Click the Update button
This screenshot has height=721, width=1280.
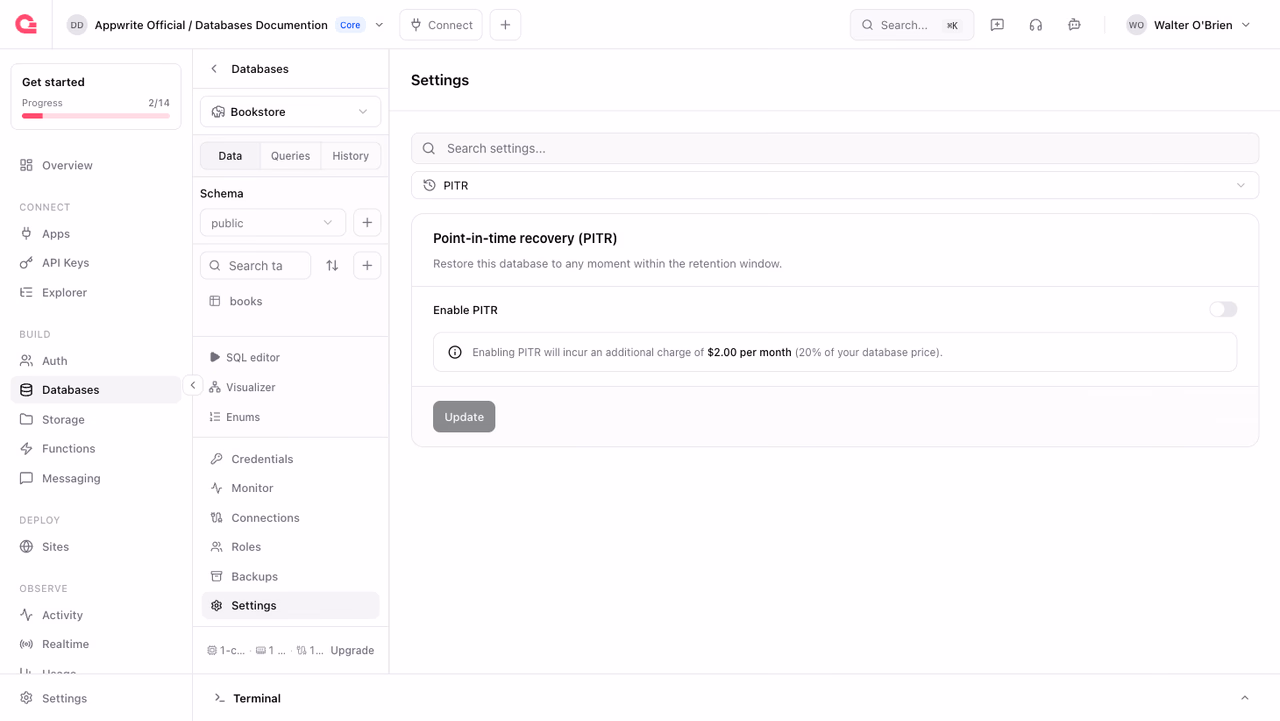tap(464, 417)
